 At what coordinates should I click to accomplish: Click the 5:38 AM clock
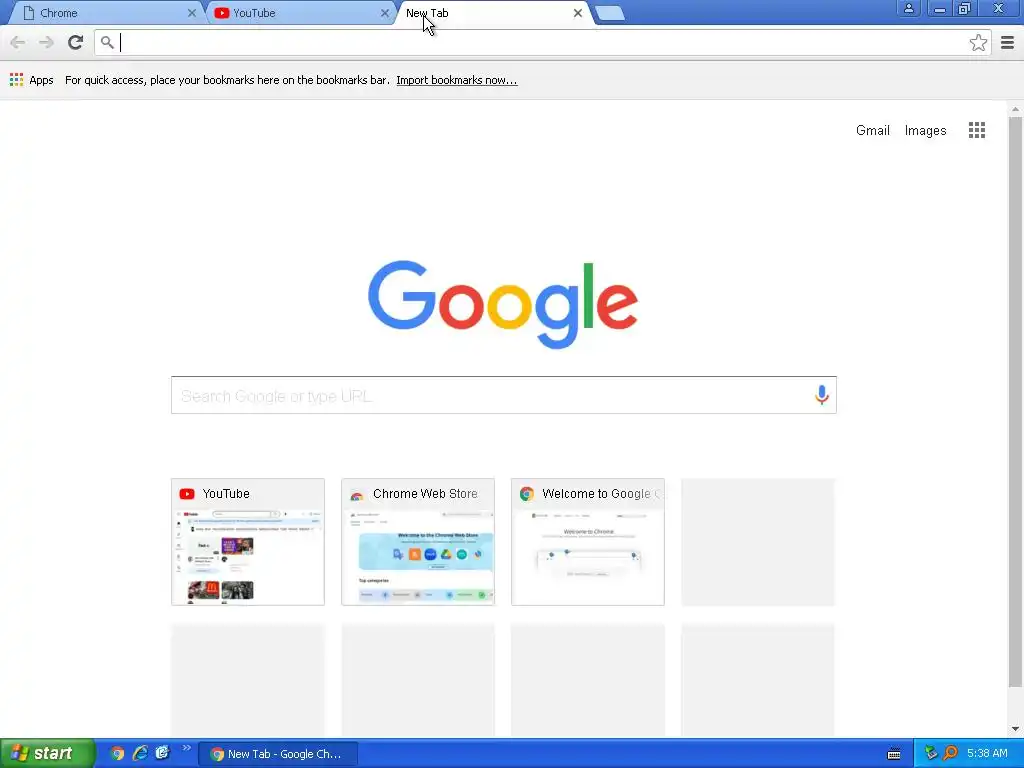987,754
